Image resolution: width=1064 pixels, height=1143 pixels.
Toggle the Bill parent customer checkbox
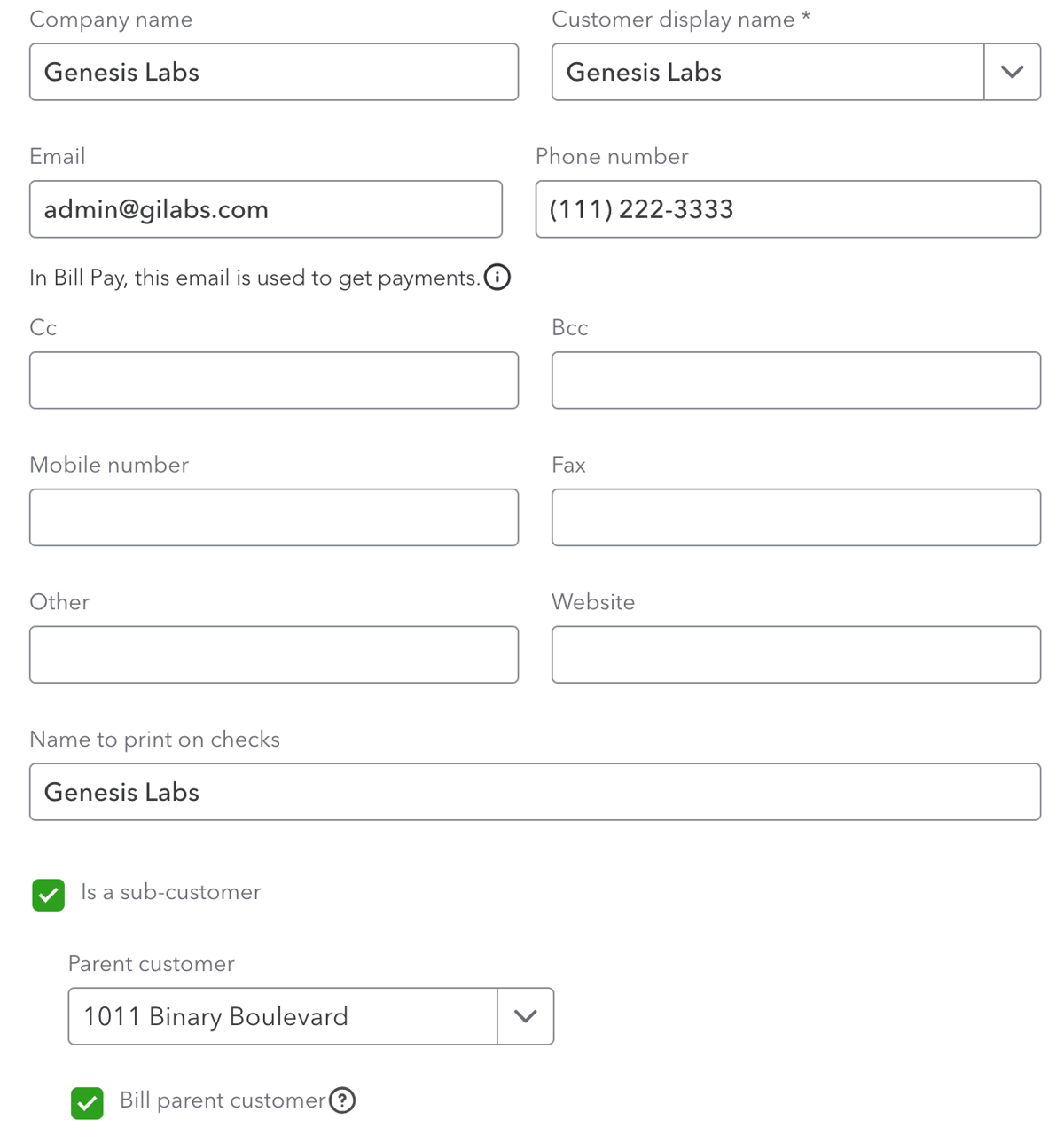pos(87,1103)
